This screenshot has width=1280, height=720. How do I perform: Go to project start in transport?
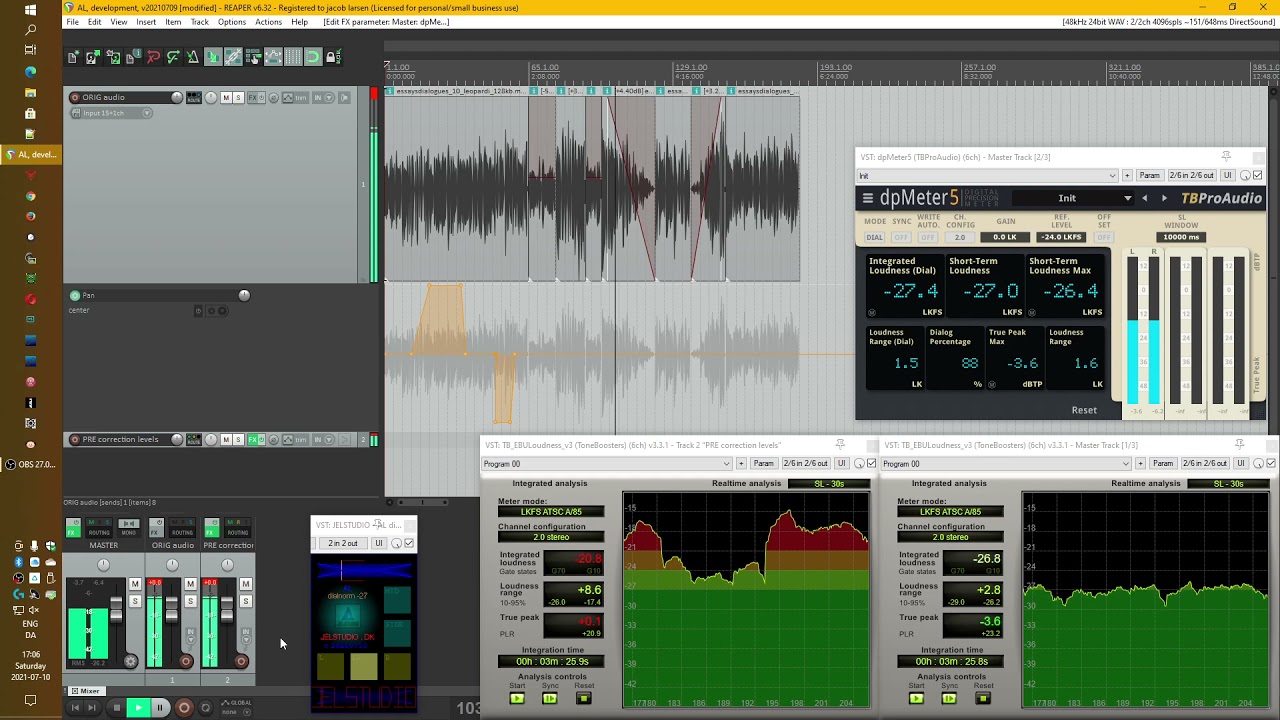pyautogui.click(x=74, y=708)
